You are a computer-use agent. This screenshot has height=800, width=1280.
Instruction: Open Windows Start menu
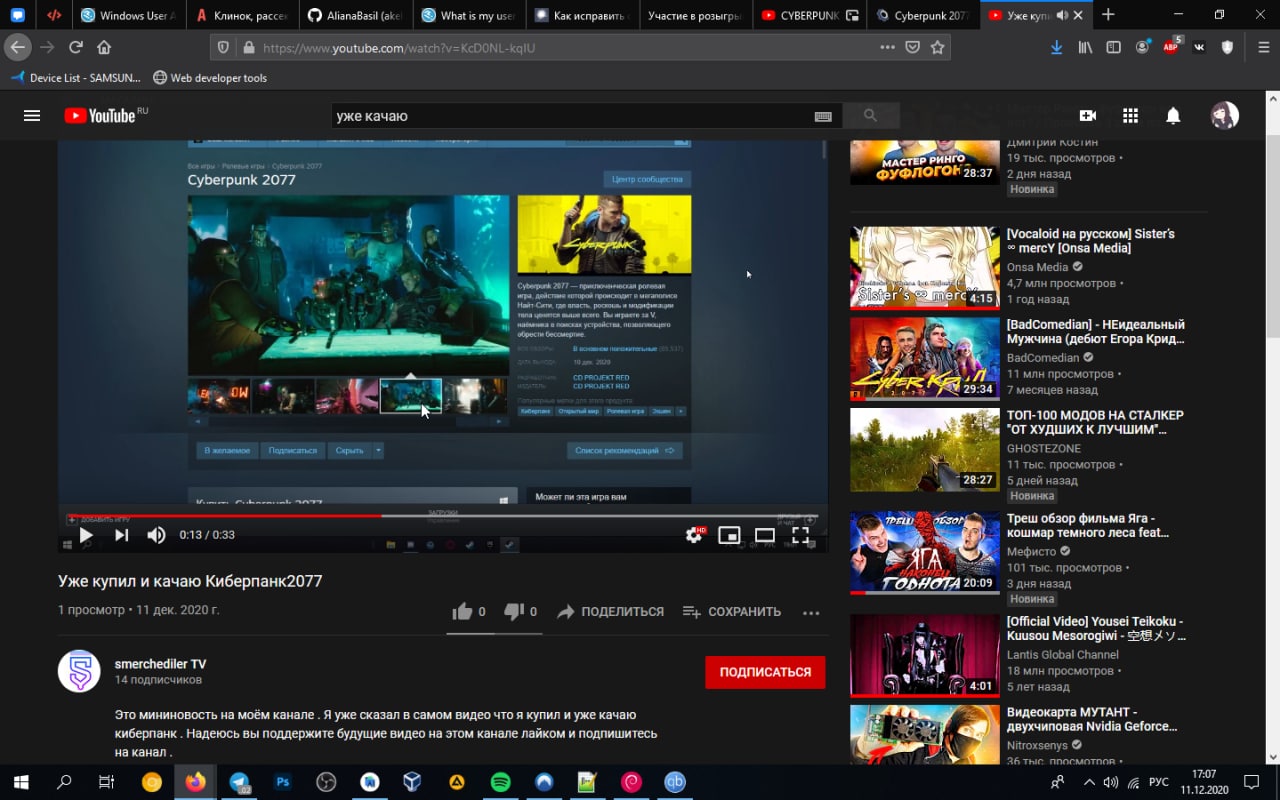(20, 782)
